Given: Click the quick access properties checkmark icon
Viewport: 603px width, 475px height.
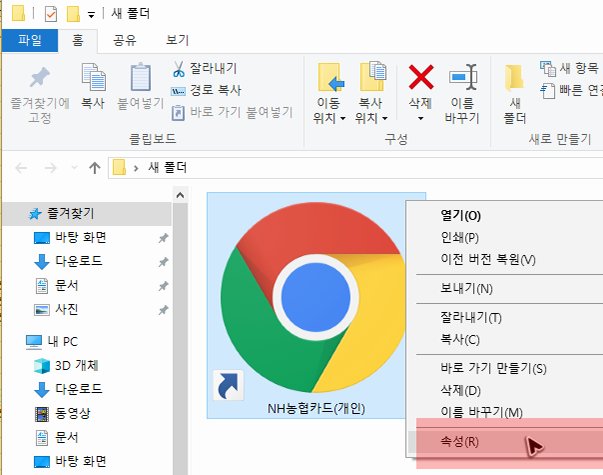Looking at the screenshot, I should (51, 14).
